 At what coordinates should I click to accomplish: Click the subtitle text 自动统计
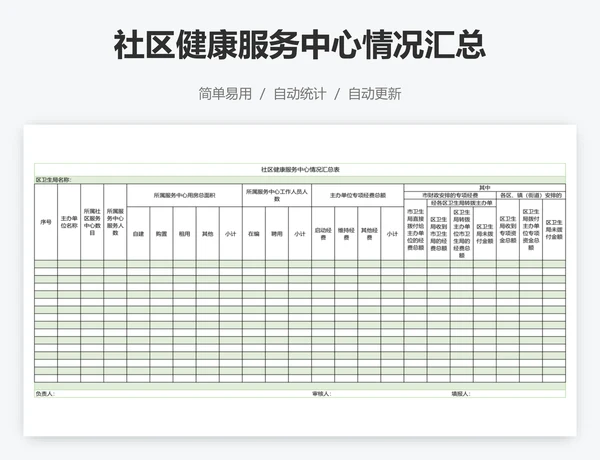click(300, 94)
